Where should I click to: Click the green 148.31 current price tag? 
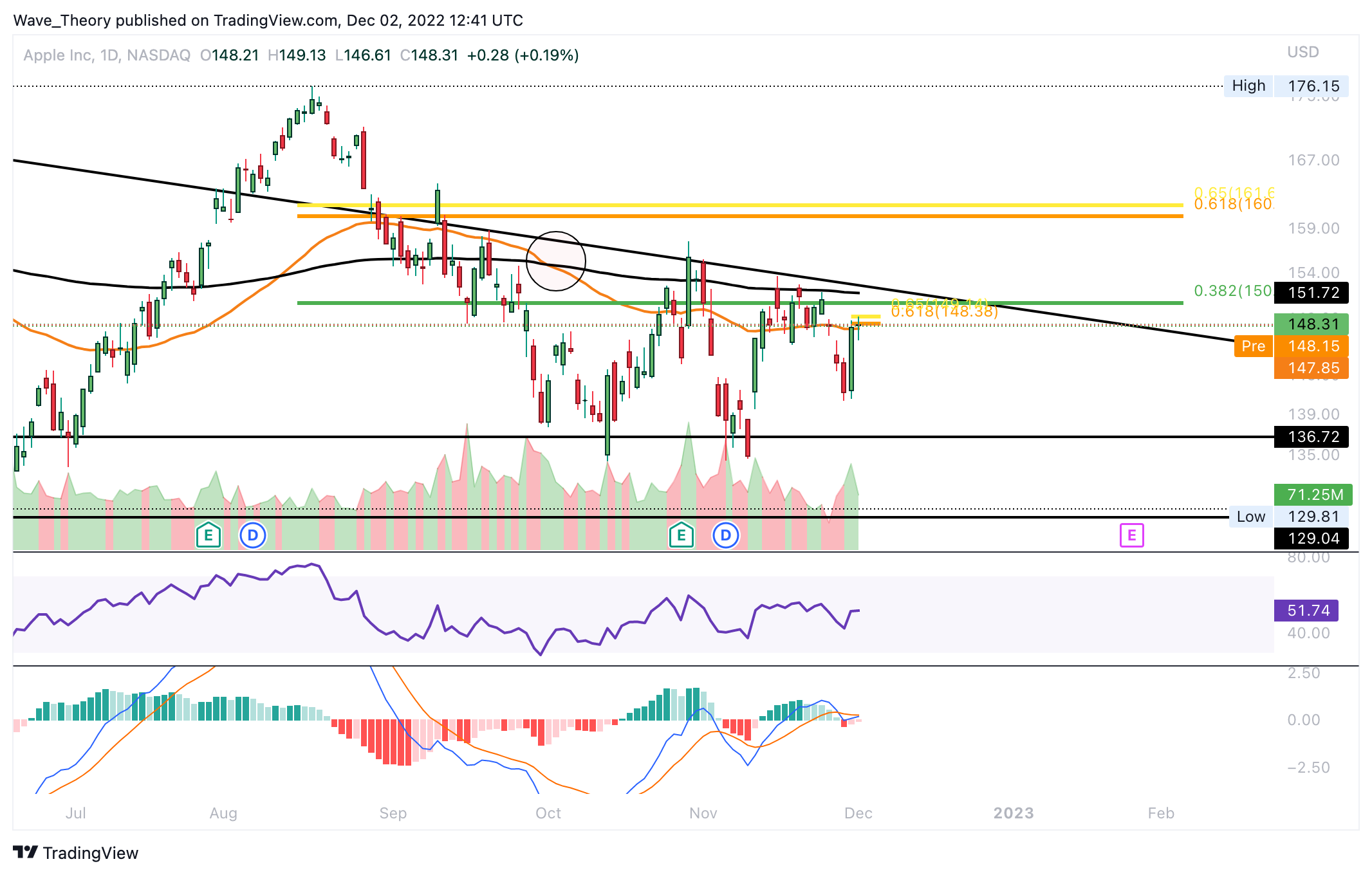pos(1313,324)
